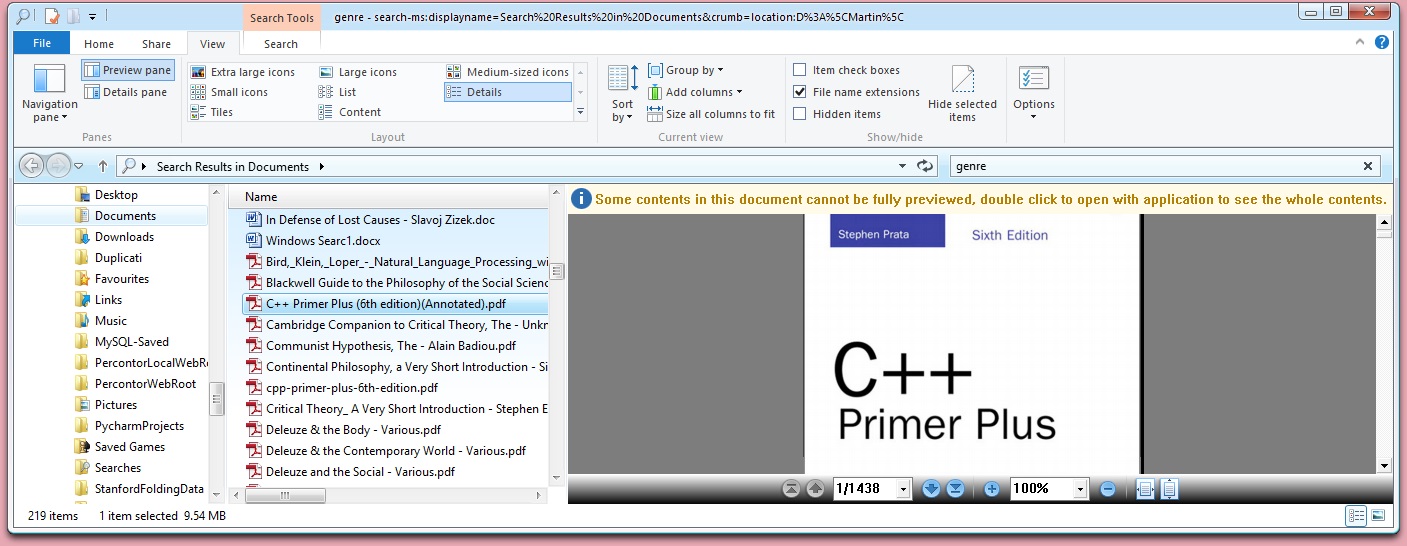This screenshot has width=1407, height=546.
Task: Switch to details view via status bar icon
Action: coord(1356,516)
